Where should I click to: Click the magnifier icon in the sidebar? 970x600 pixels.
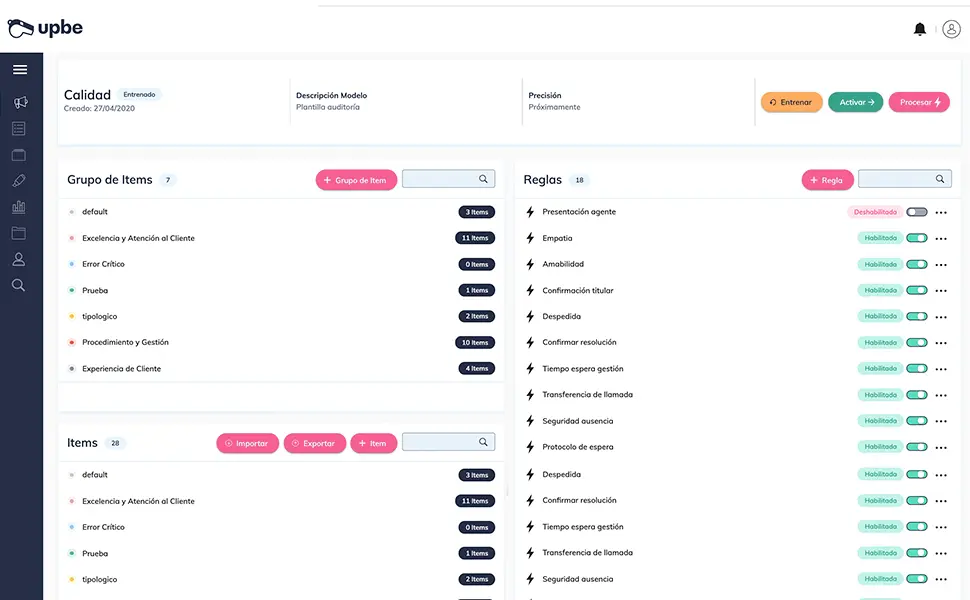[x=19, y=285]
